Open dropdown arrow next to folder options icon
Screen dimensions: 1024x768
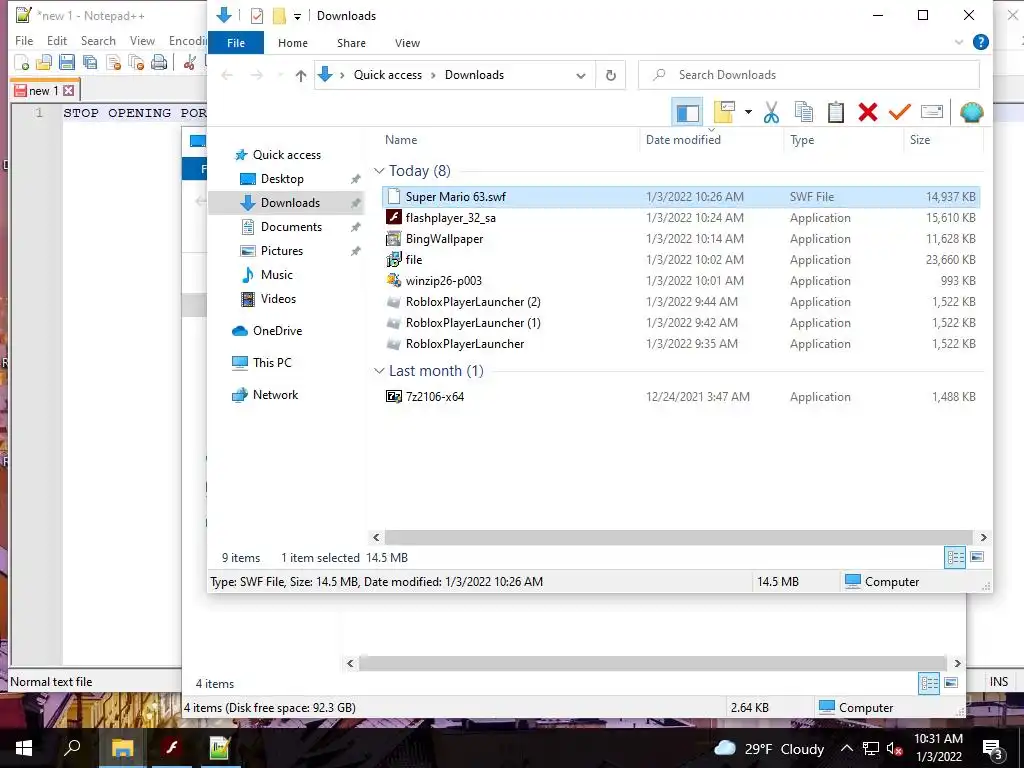coord(748,112)
